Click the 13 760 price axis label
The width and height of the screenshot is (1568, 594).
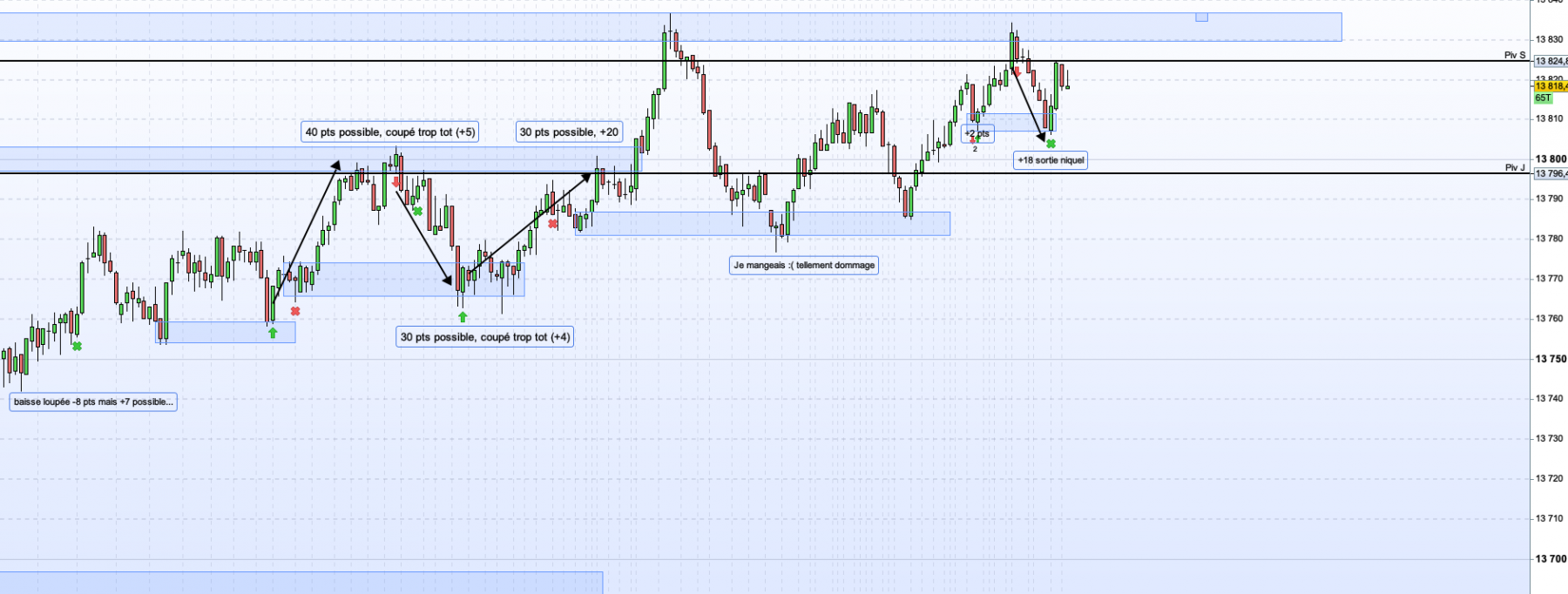(x=1549, y=319)
